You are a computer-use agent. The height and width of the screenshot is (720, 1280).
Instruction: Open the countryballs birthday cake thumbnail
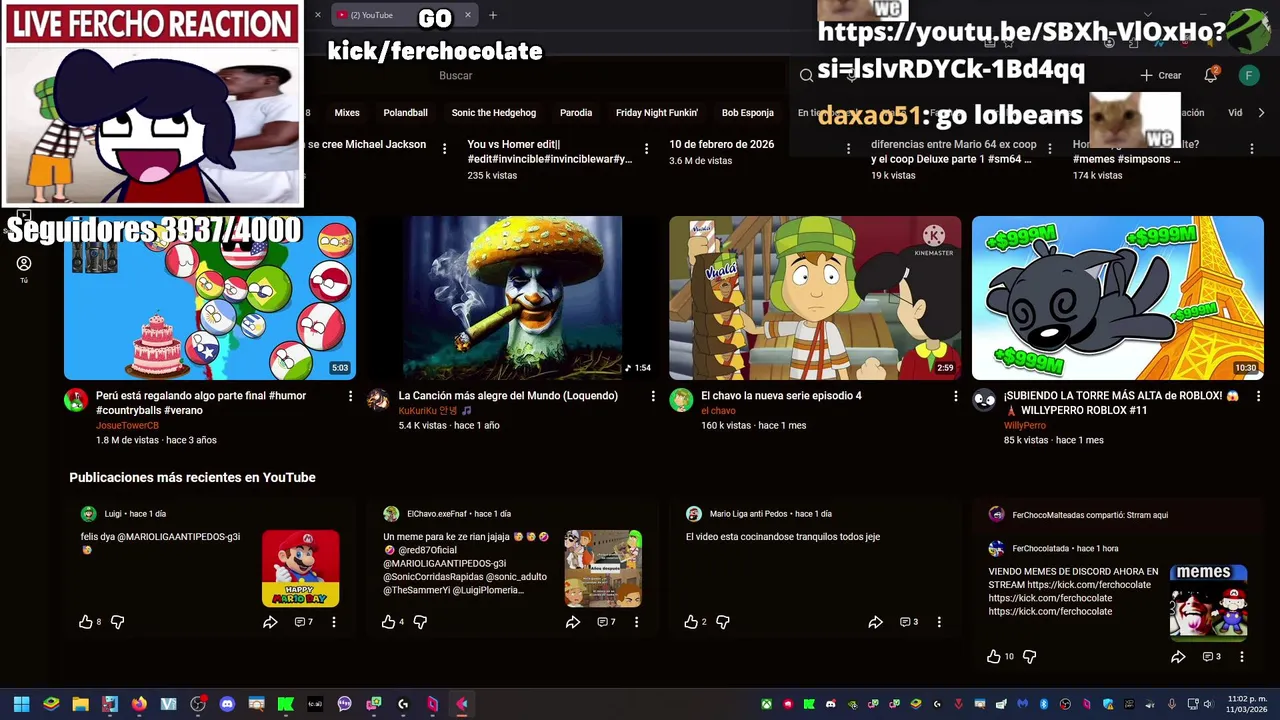pyautogui.click(x=210, y=298)
